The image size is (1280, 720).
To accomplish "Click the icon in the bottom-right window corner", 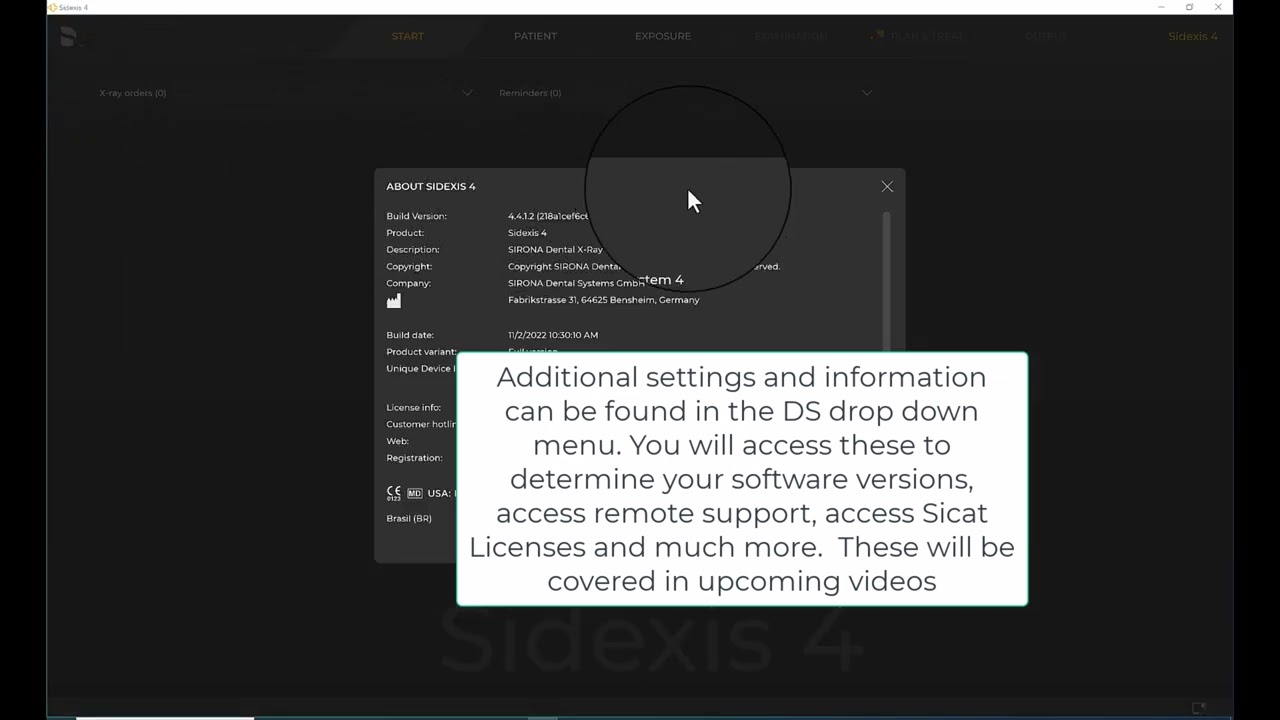I will (x=1199, y=708).
